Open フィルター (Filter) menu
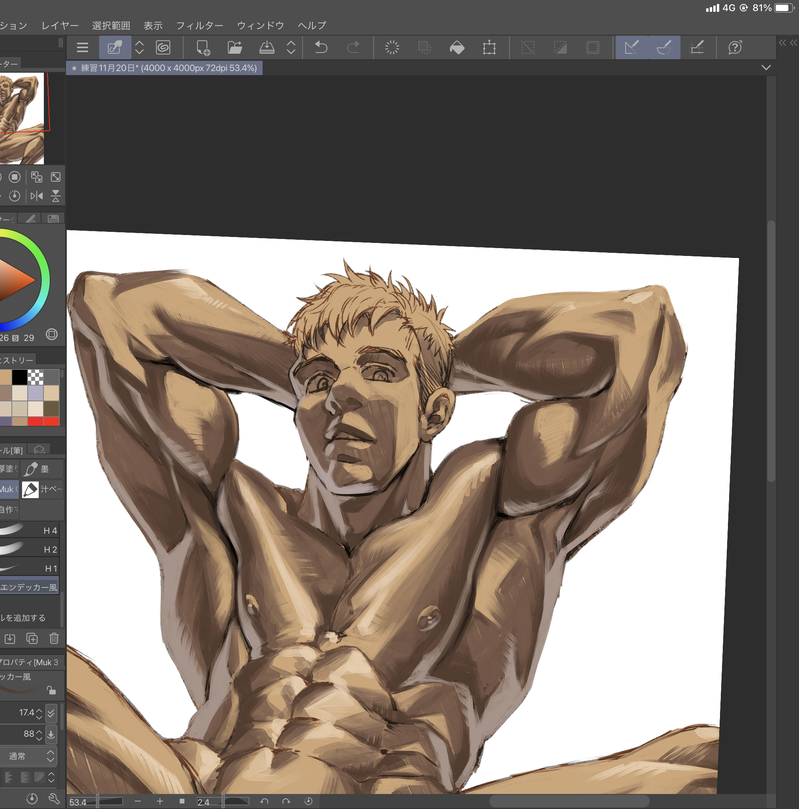Screen dimensions: 799x809 [200, 25]
